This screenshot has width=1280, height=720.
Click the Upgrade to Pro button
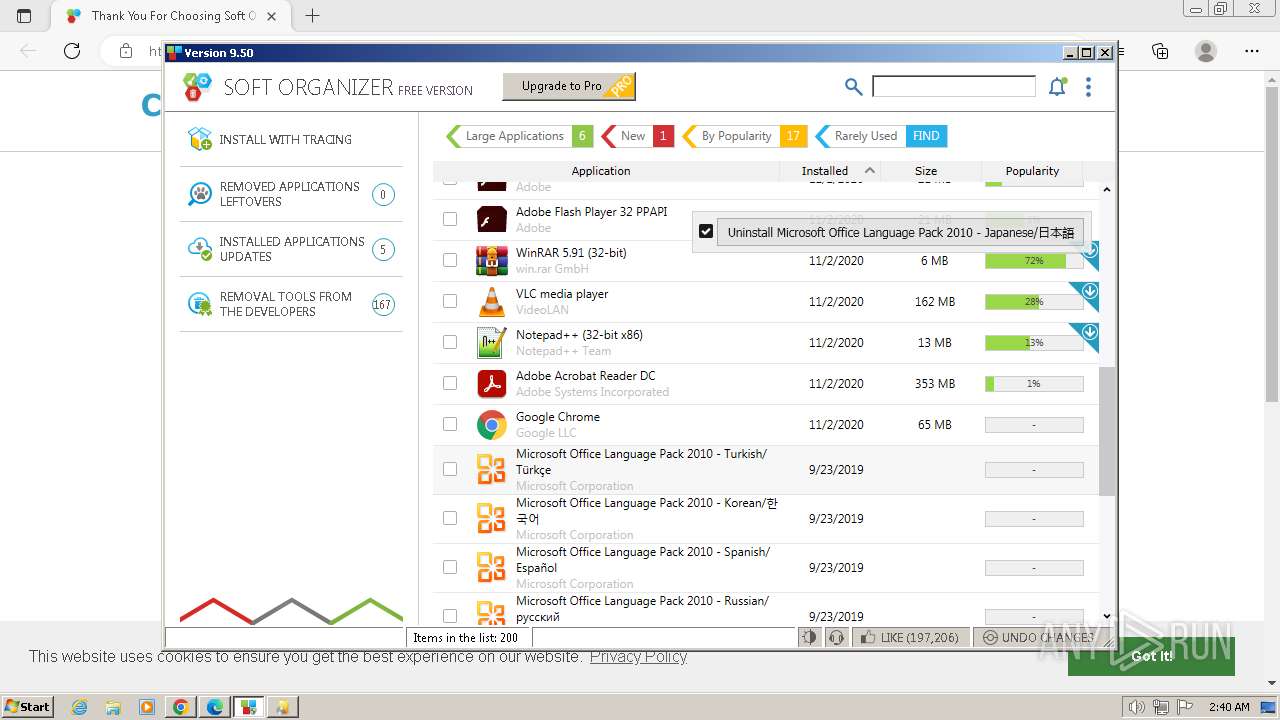(x=569, y=86)
